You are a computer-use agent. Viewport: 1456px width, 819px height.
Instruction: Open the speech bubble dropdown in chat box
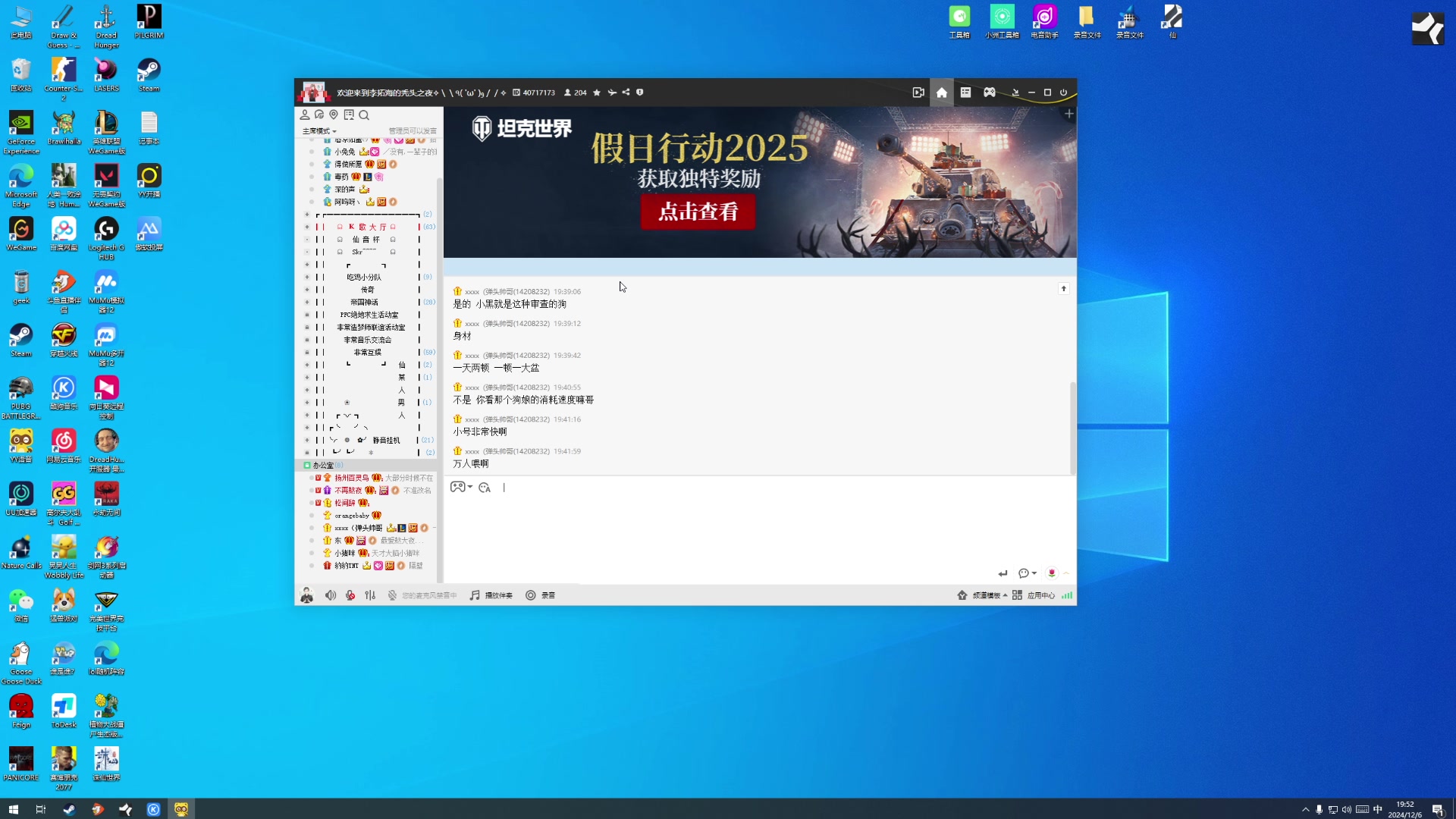[1028, 573]
